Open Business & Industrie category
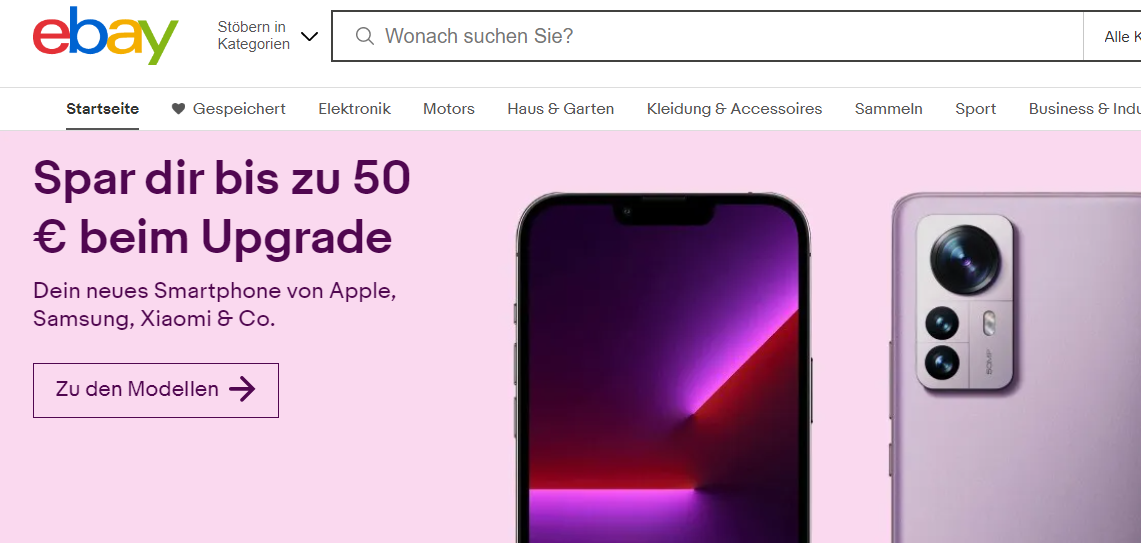1141x543 pixels. tap(1084, 109)
